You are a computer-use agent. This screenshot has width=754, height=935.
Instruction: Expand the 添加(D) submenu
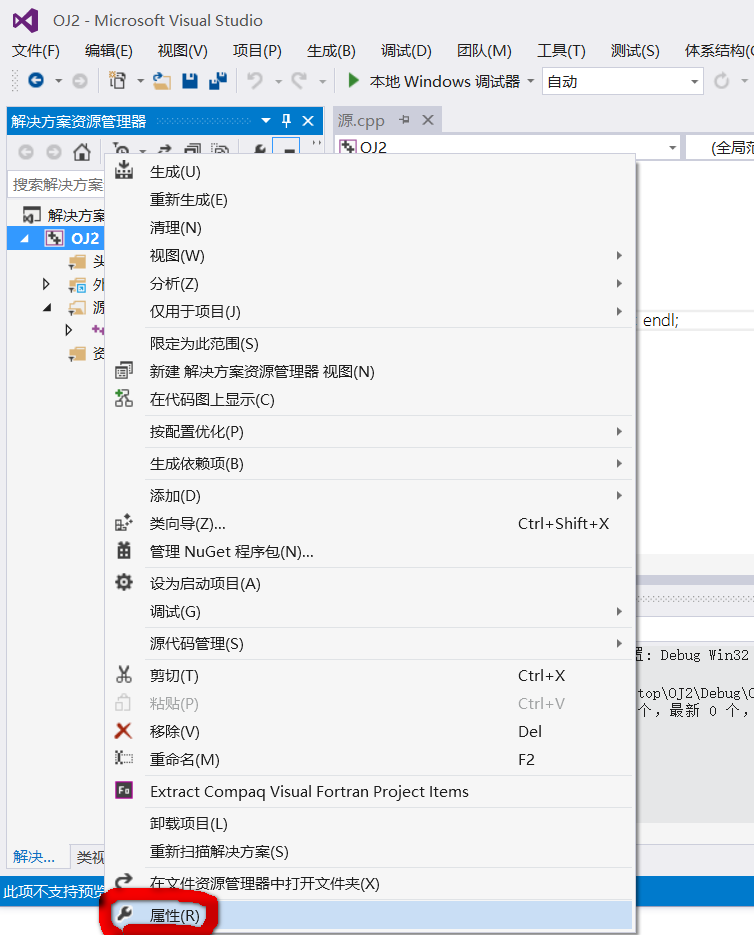pos(369,496)
